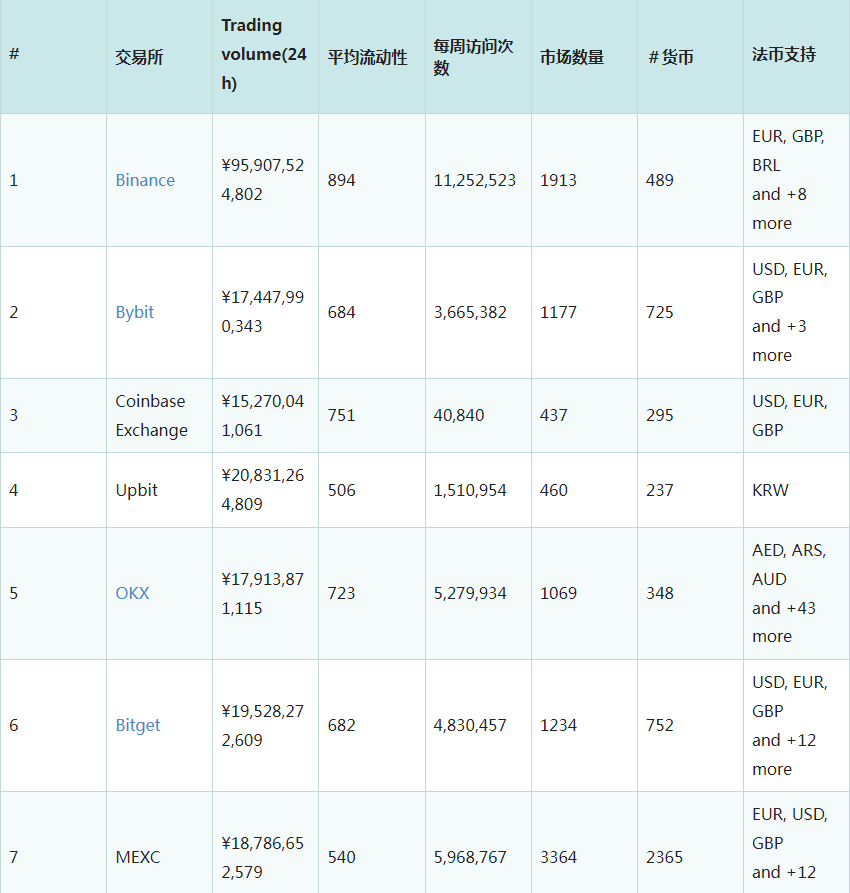Viewport: 850px width, 893px height.
Task: Select currency count 752
Action: click(x=660, y=725)
